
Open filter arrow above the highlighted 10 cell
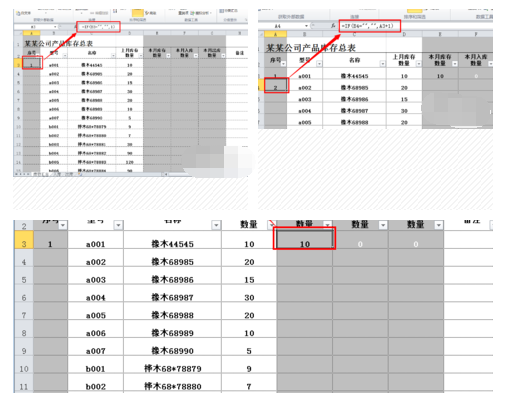[x=328, y=226]
